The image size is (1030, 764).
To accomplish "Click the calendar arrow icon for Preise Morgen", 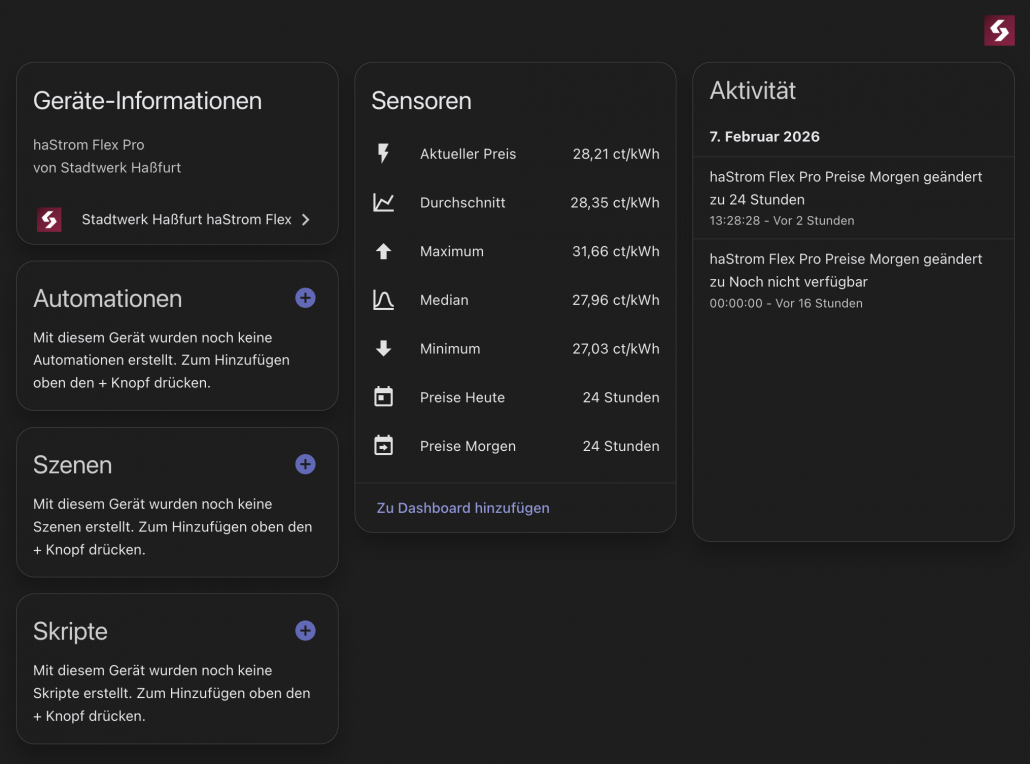I will pos(383,446).
